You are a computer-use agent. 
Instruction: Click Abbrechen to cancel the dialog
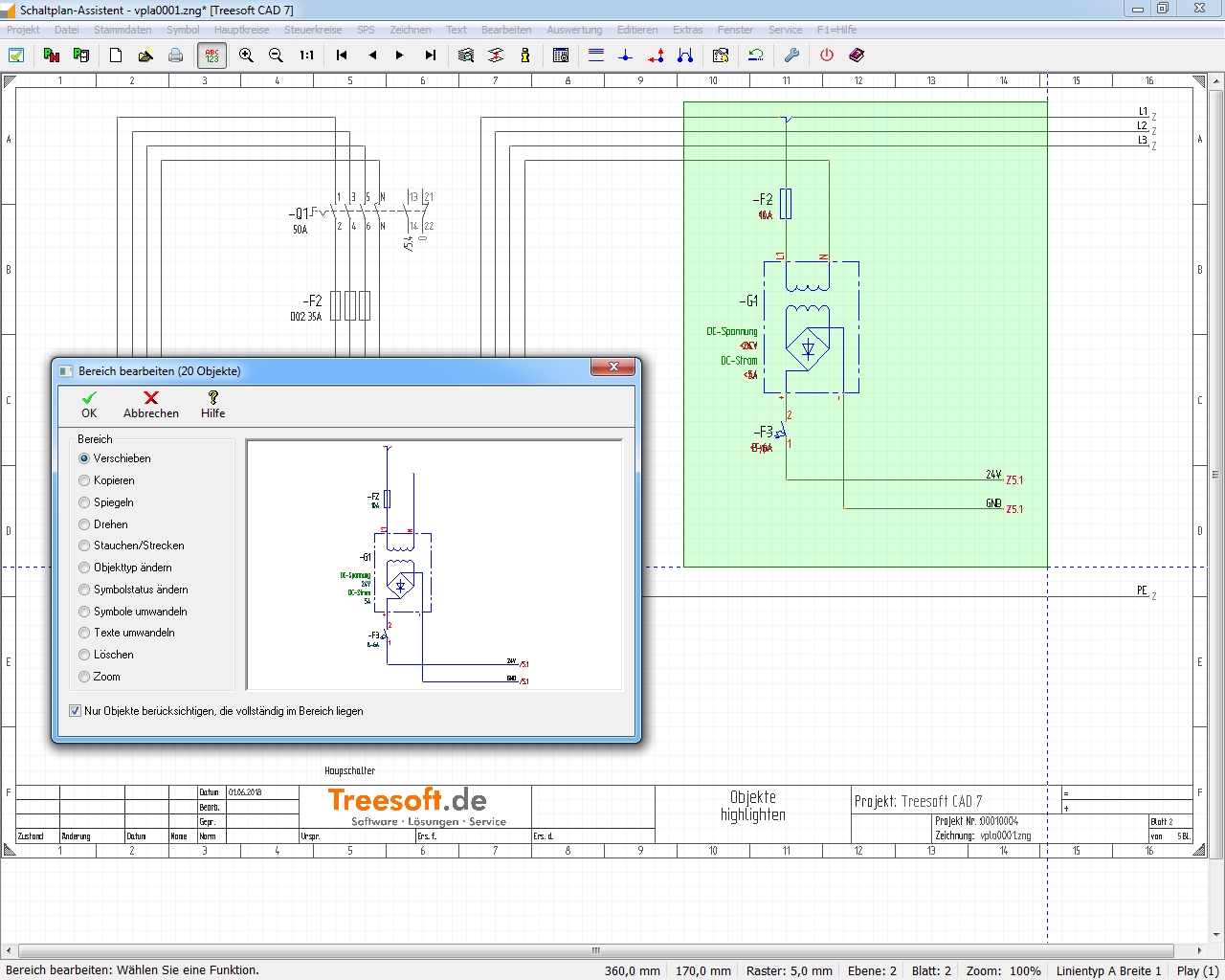coord(150,404)
